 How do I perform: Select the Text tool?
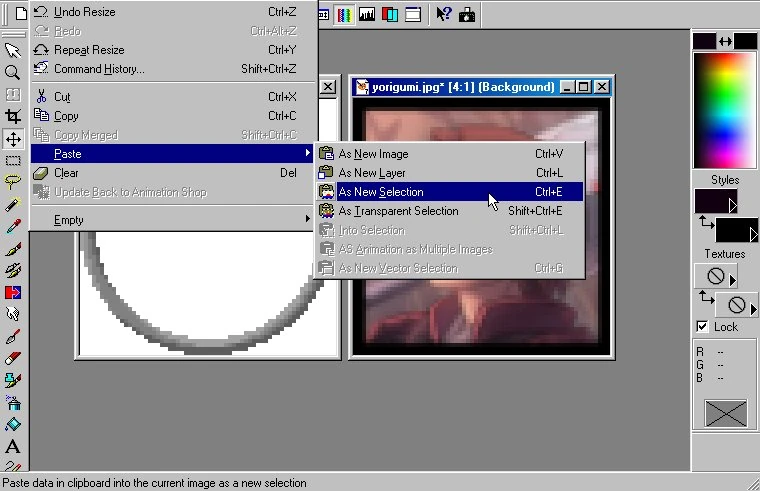pyautogui.click(x=13, y=446)
